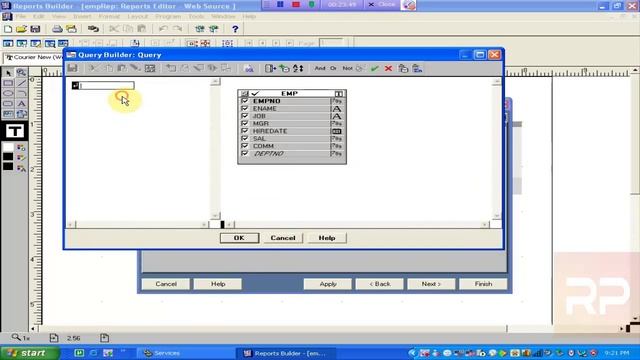Image resolution: width=640 pixels, height=360 pixels.
Task: Select the line tool in tool palette
Action: tap(21, 83)
